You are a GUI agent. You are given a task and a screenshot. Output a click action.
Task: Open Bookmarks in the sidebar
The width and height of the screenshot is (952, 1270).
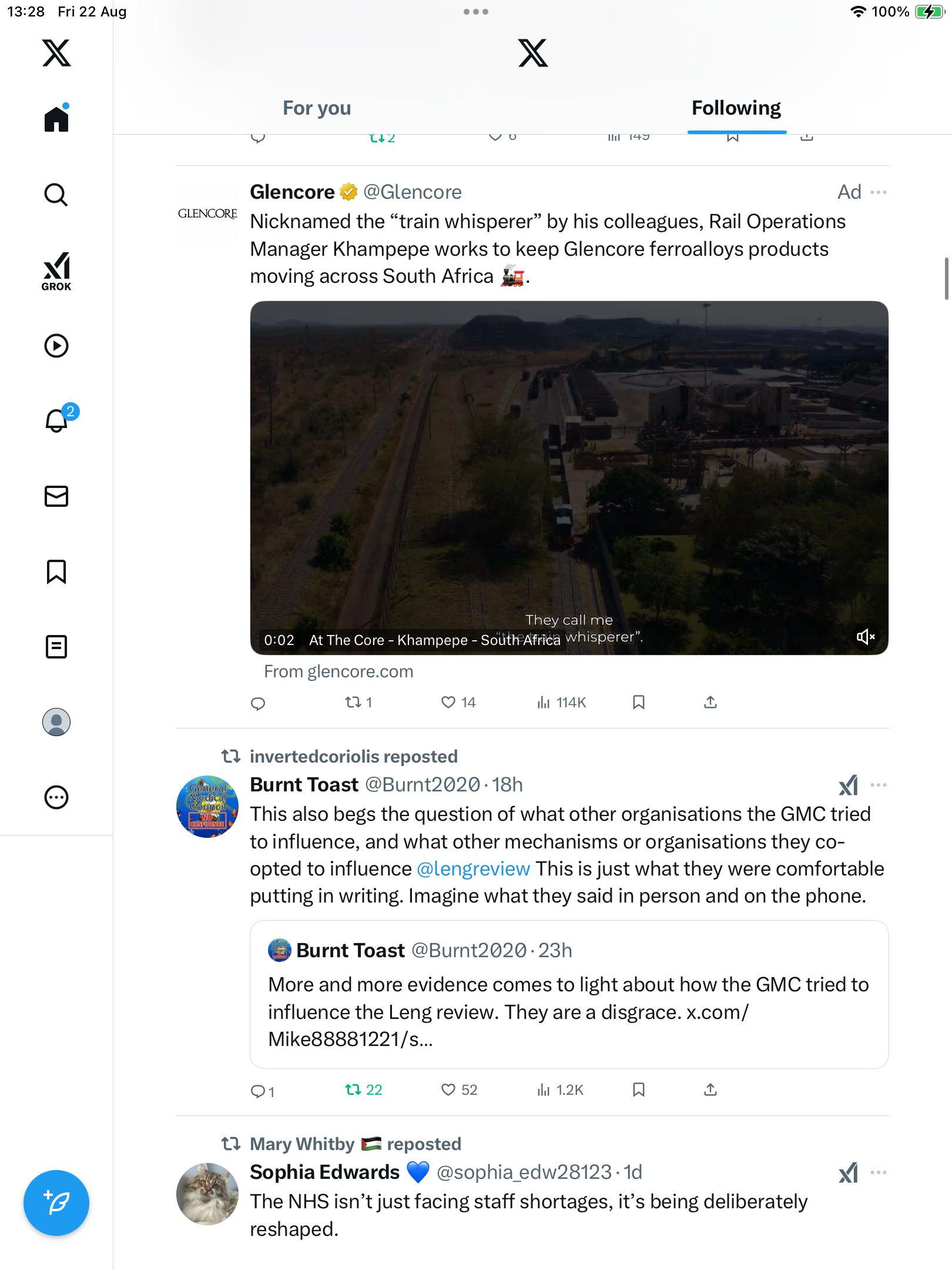tap(56, 571)
